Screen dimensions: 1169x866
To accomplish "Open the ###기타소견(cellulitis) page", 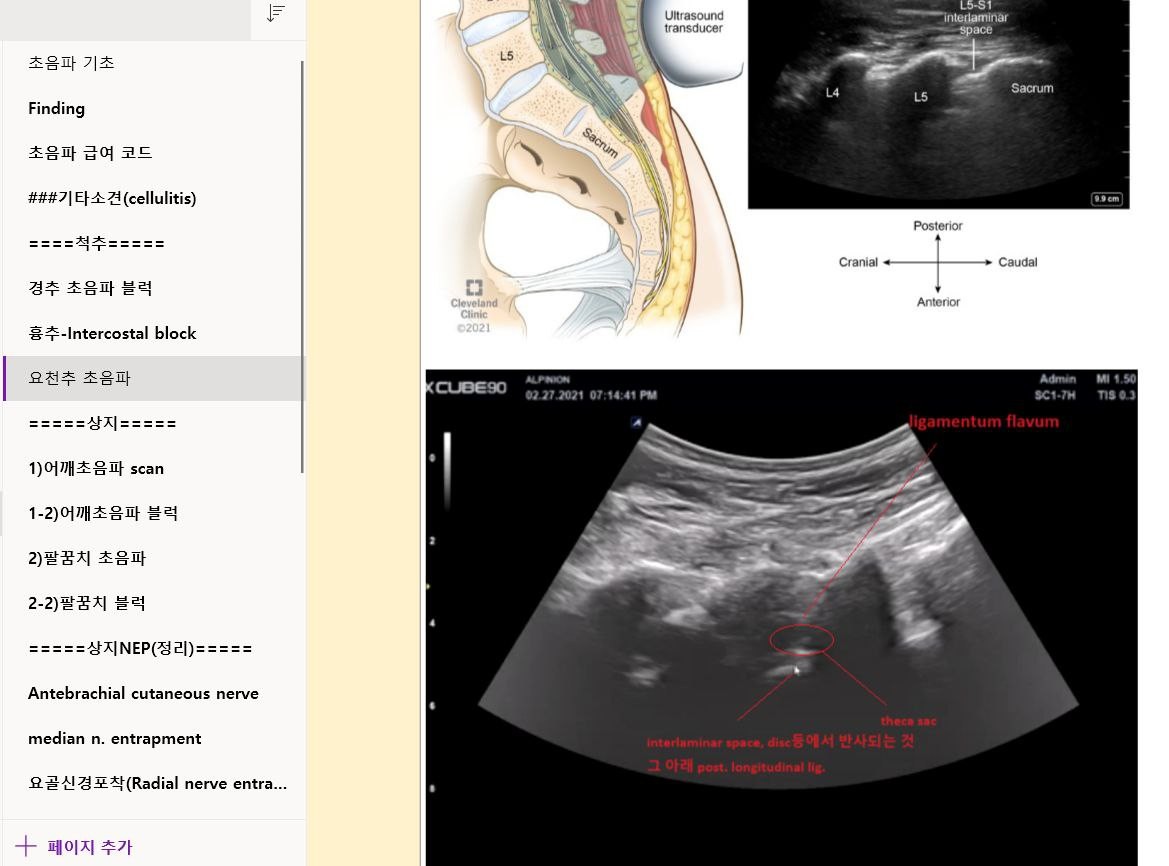I will [112, 198].
